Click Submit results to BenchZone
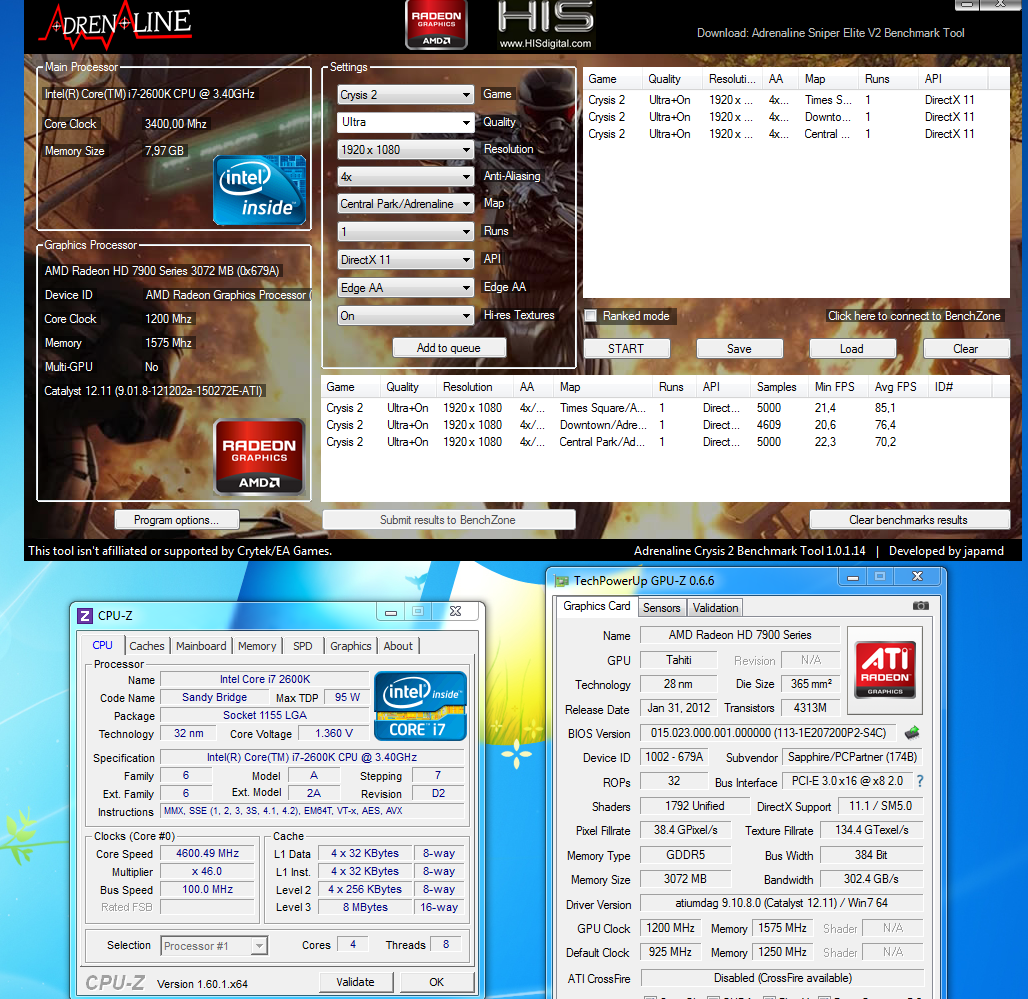Image resolution: width=1028 pixels, height=999 pixels. (x=448, y=520)
